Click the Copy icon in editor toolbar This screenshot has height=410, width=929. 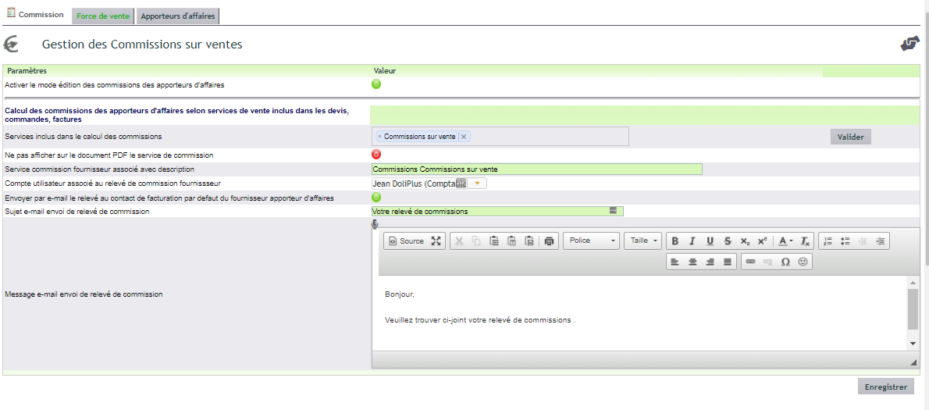pos(476,241)
